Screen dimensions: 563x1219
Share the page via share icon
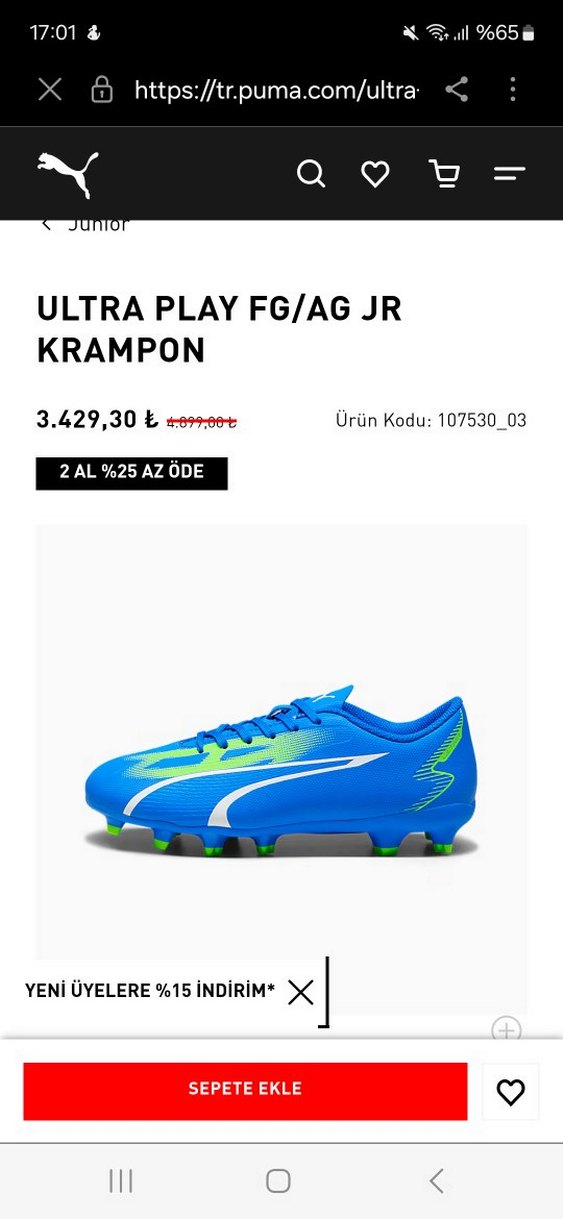point(457,90)
